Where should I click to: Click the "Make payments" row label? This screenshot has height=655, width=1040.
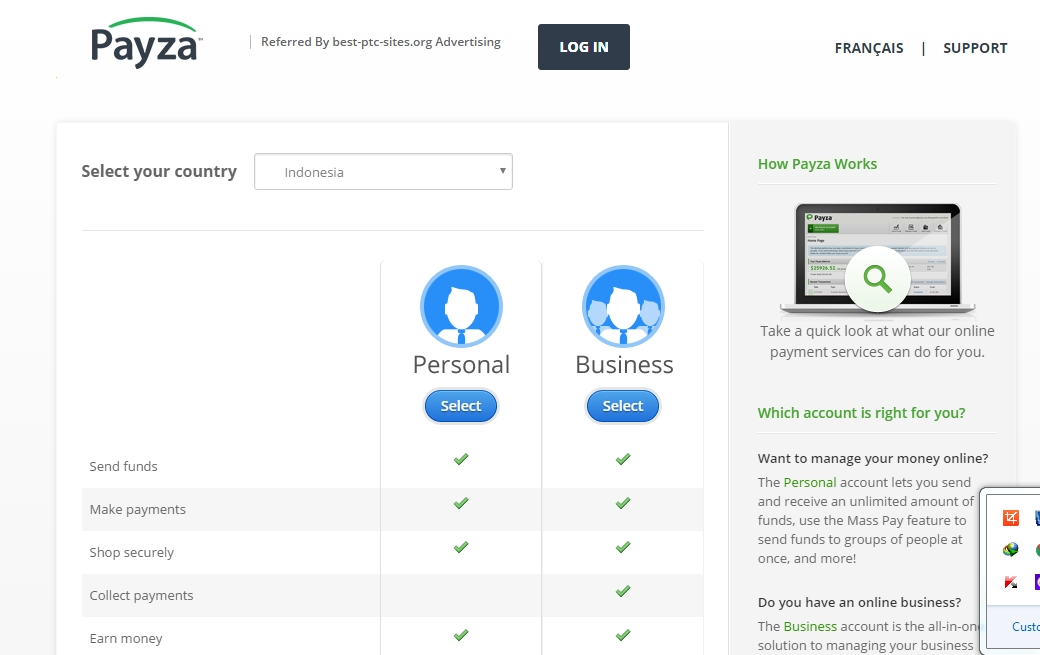137,510
